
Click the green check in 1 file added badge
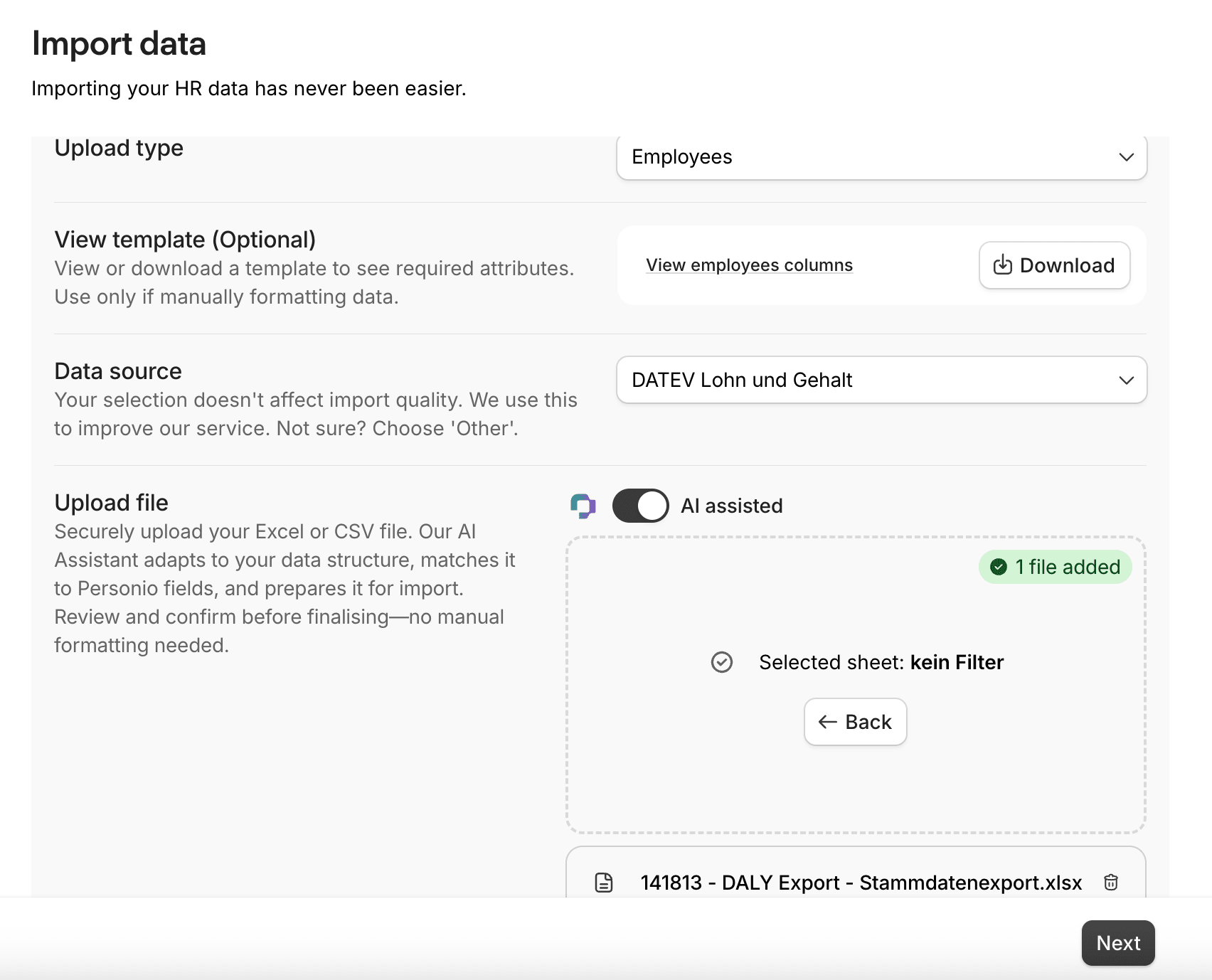click(999, 567)
